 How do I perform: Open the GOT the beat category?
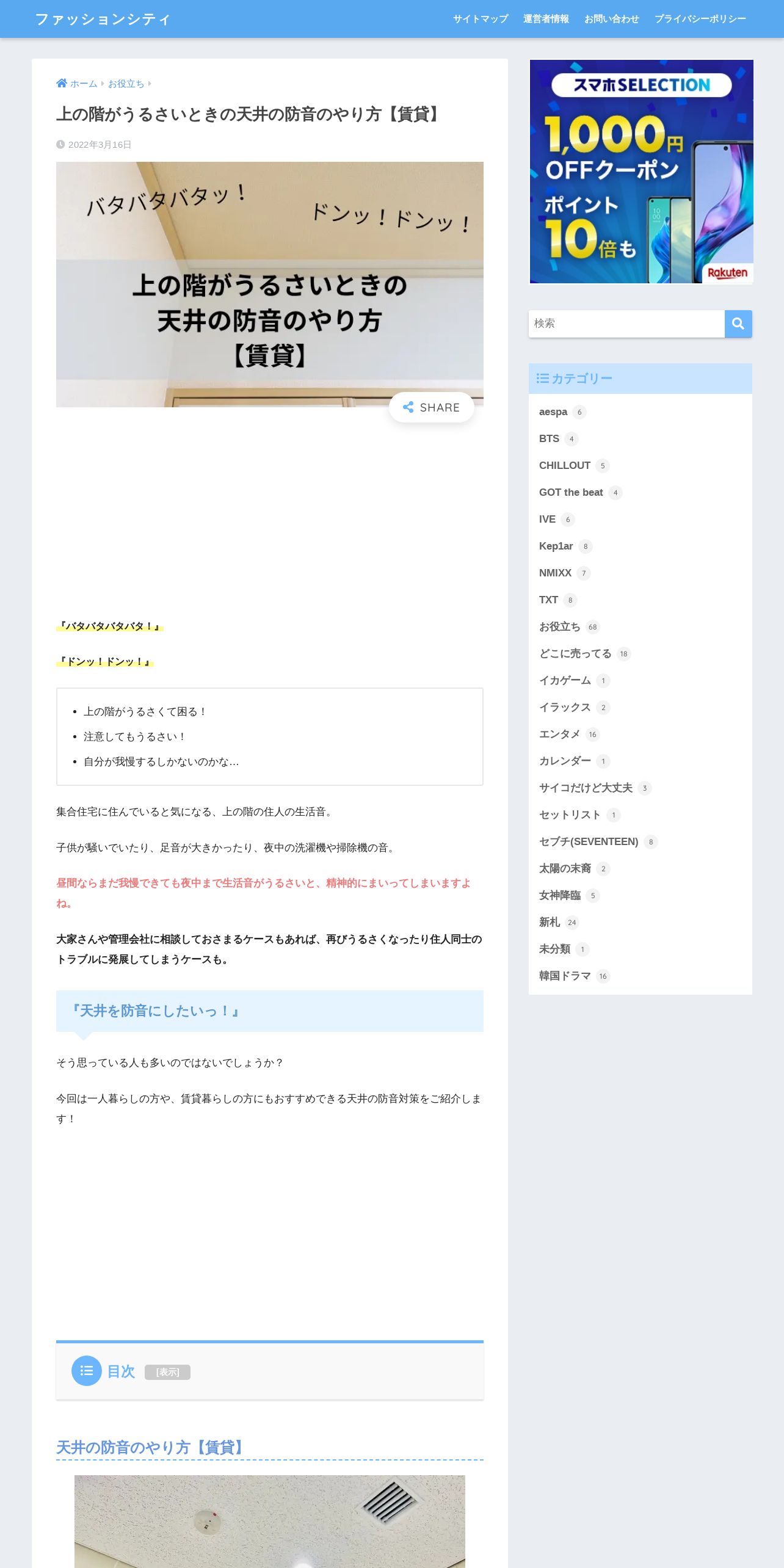coord(571,493)
